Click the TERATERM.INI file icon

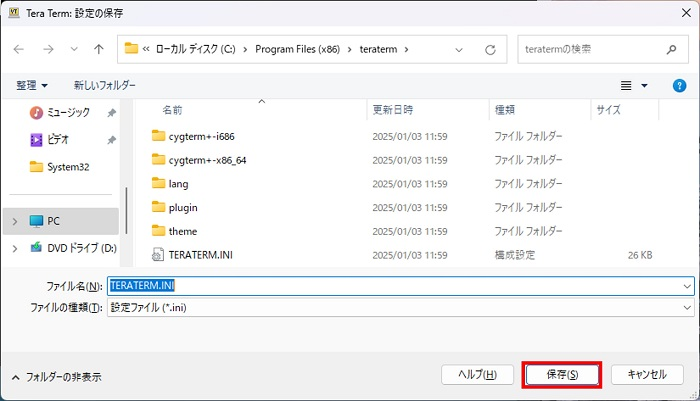click(158, 255)
